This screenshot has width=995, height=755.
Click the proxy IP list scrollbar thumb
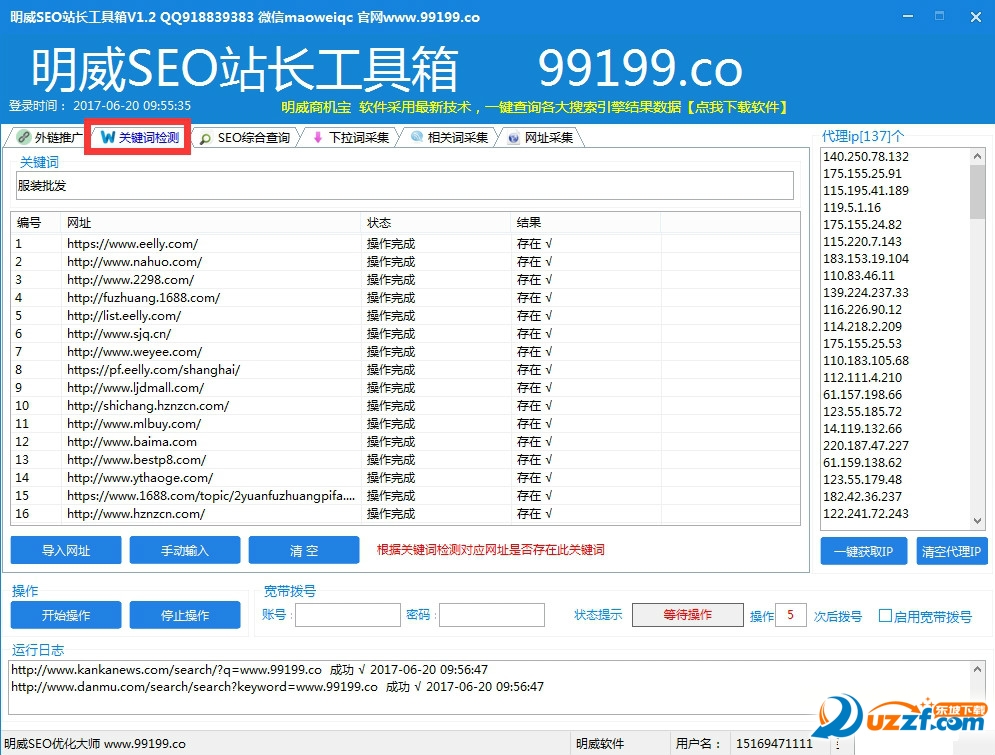coord(977,192)
